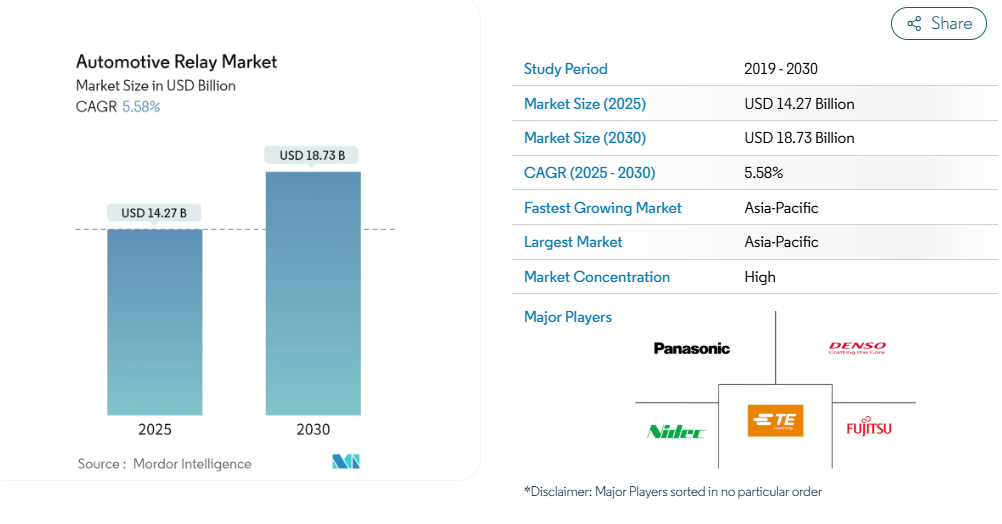Click the Fujitsu logo
Image resolution: width=1002 pixels, height=524 pixels.
point(868,428)
